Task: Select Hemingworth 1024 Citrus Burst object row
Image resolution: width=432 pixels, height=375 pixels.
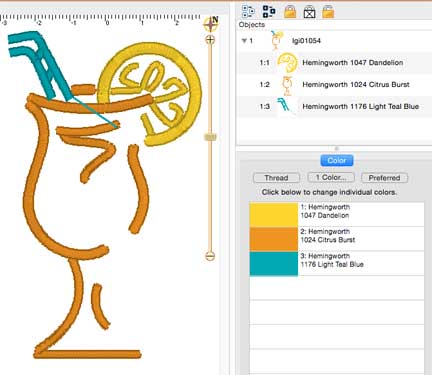Action: pyautogui.click(x=334, y=85)
